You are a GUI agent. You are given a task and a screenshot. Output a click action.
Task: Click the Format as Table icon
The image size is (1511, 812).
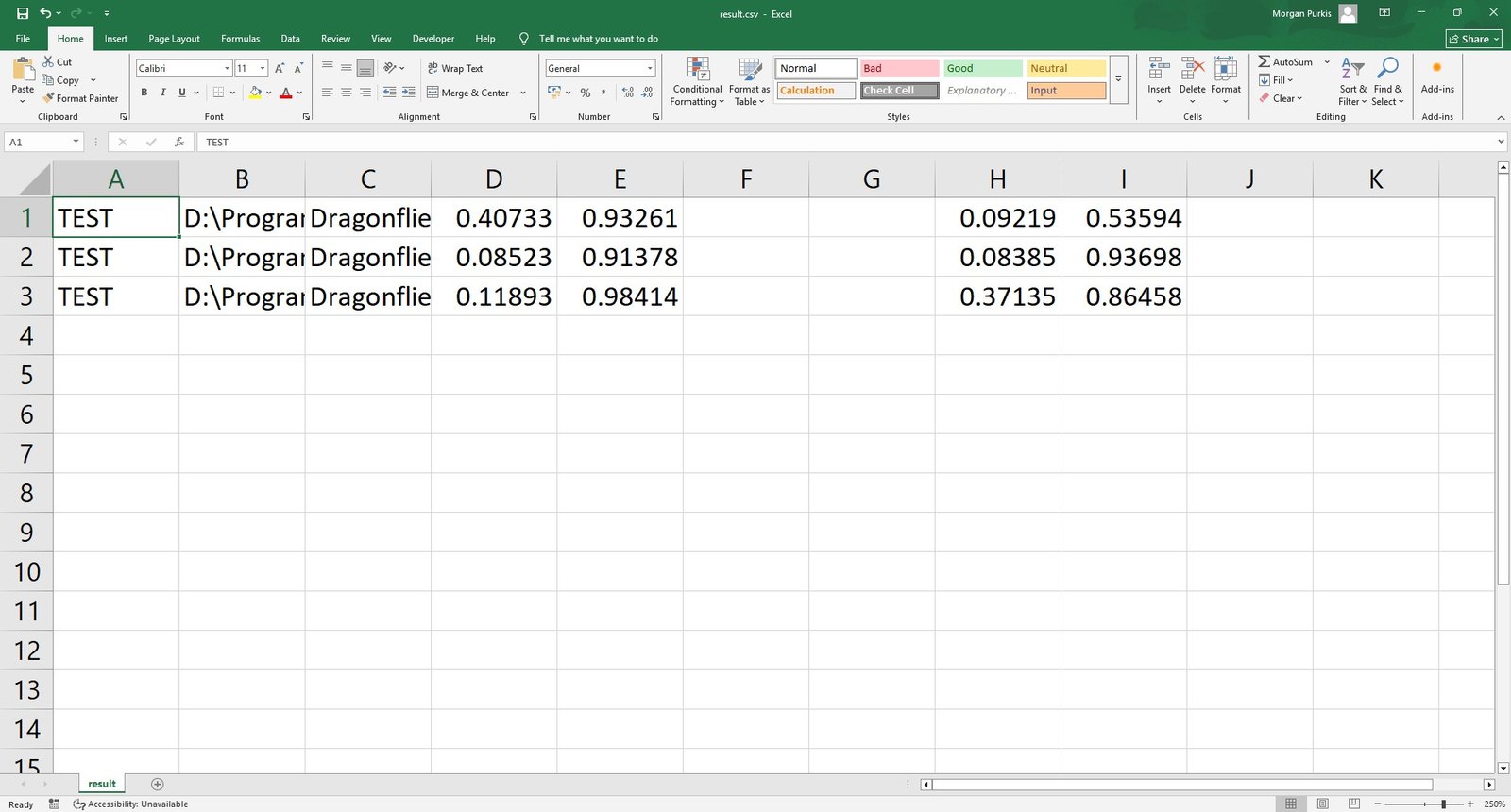point(750,70)
